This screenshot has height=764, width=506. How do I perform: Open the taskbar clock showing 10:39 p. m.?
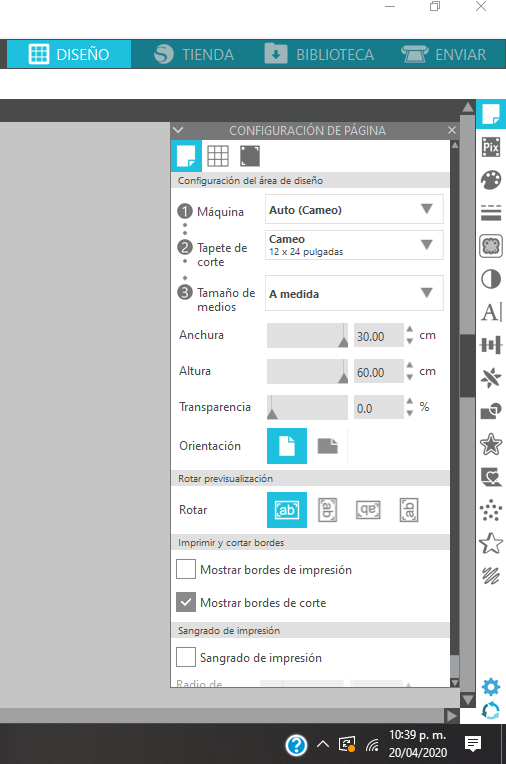tap(417, 744)
